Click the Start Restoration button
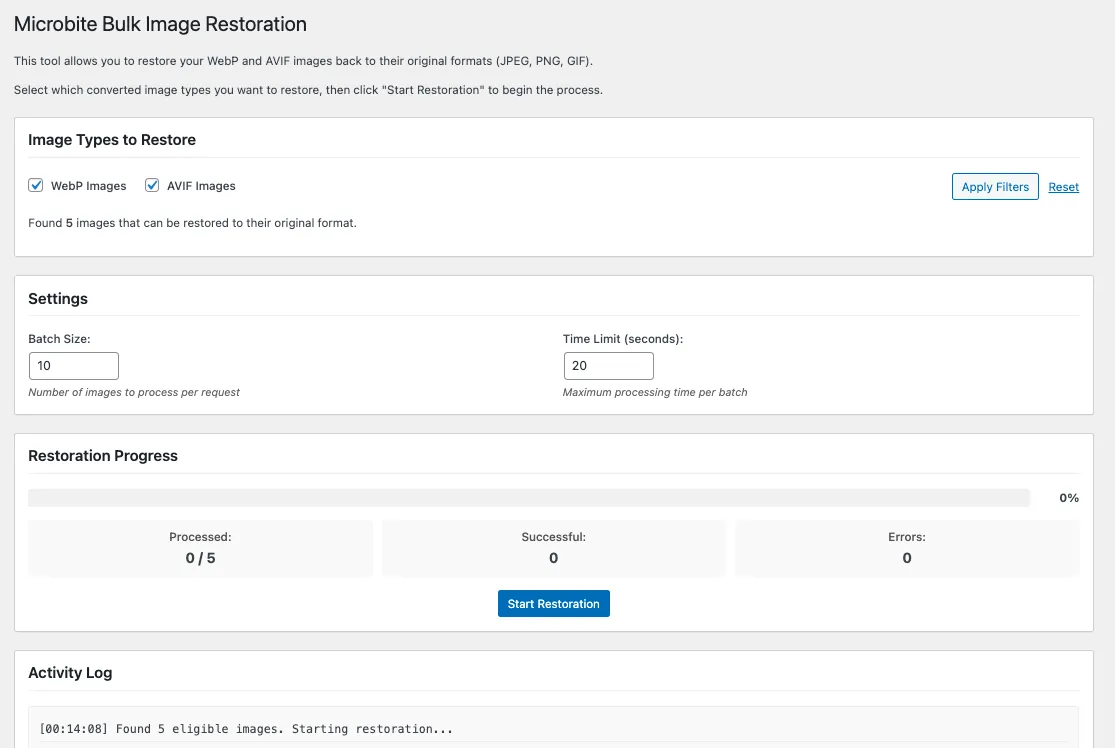The height and width of the screenshot is (748, 1115). 553,604
